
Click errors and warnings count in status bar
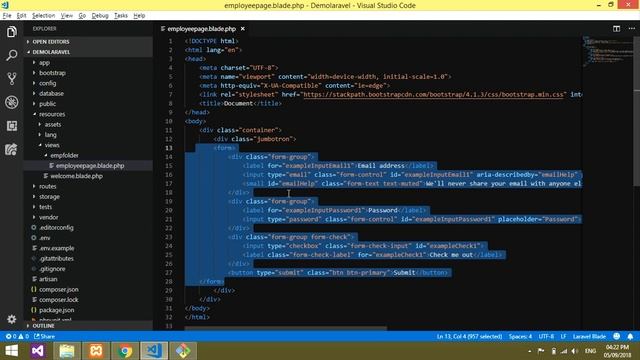[x=17, y=336]
